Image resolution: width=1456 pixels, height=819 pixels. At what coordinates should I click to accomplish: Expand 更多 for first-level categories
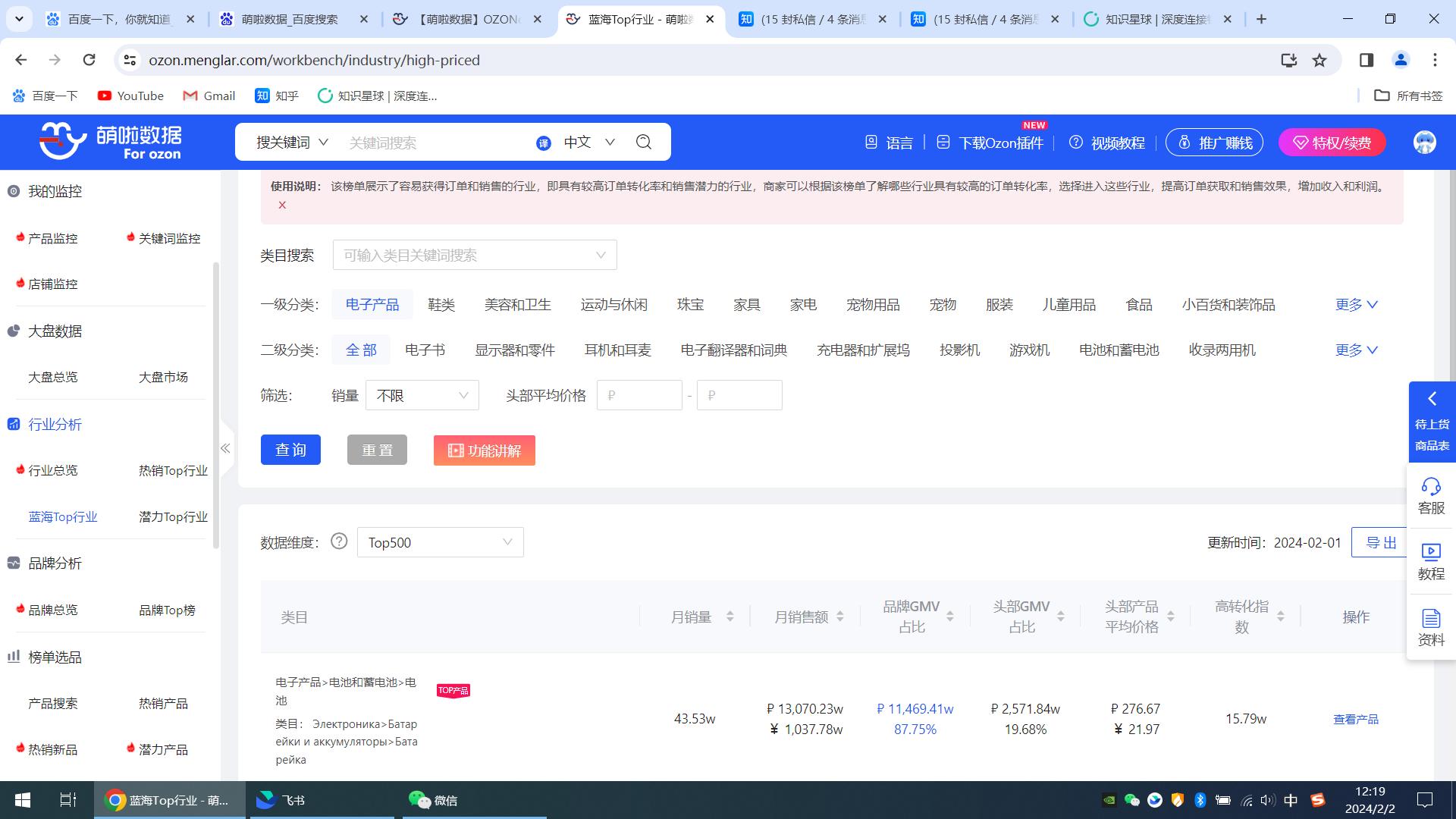[1355, 304]
